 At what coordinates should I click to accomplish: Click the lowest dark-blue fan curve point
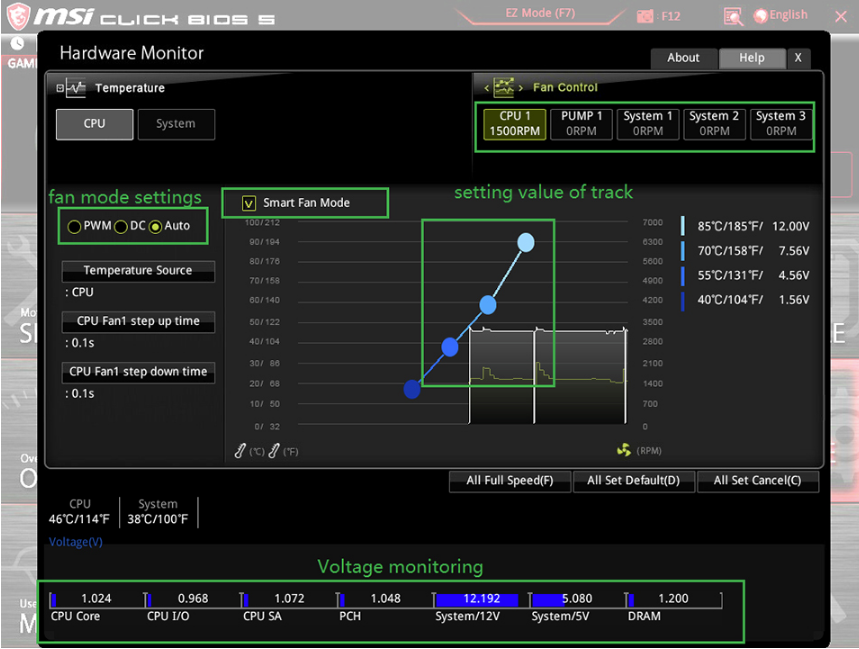click(x=412, y=389)
